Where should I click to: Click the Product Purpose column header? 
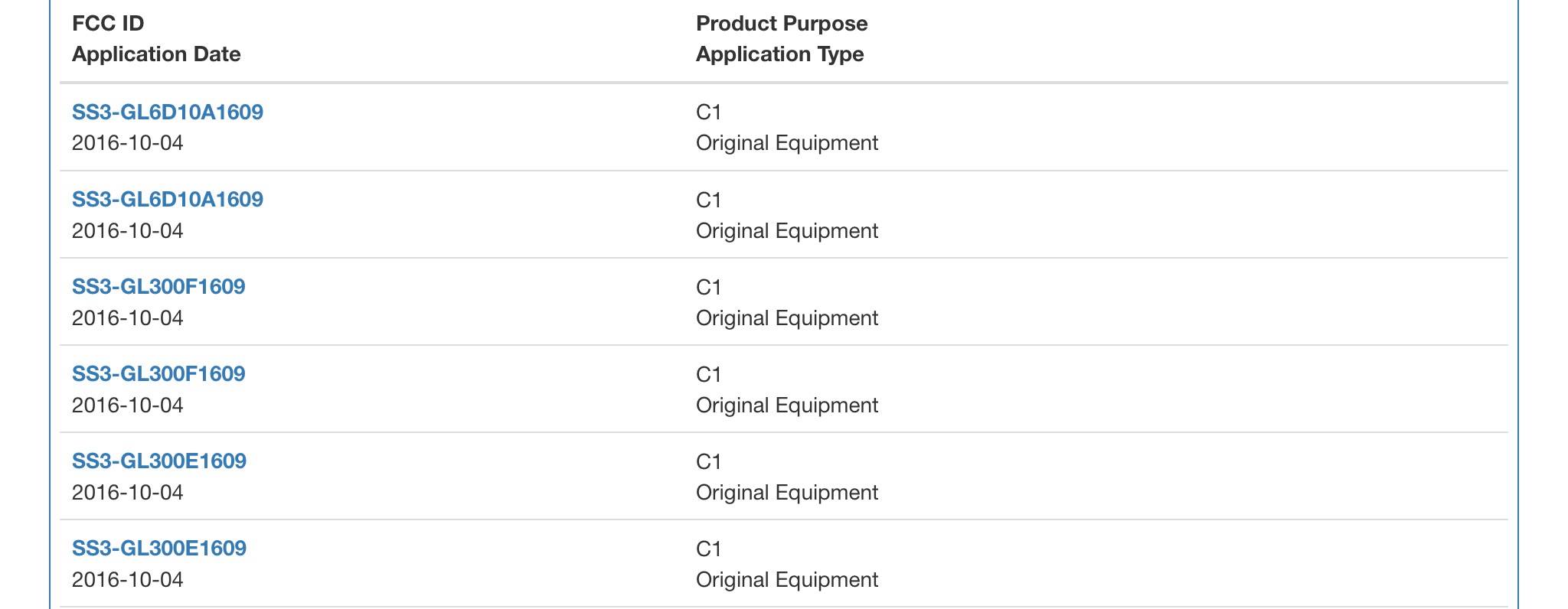pos(782,24)
